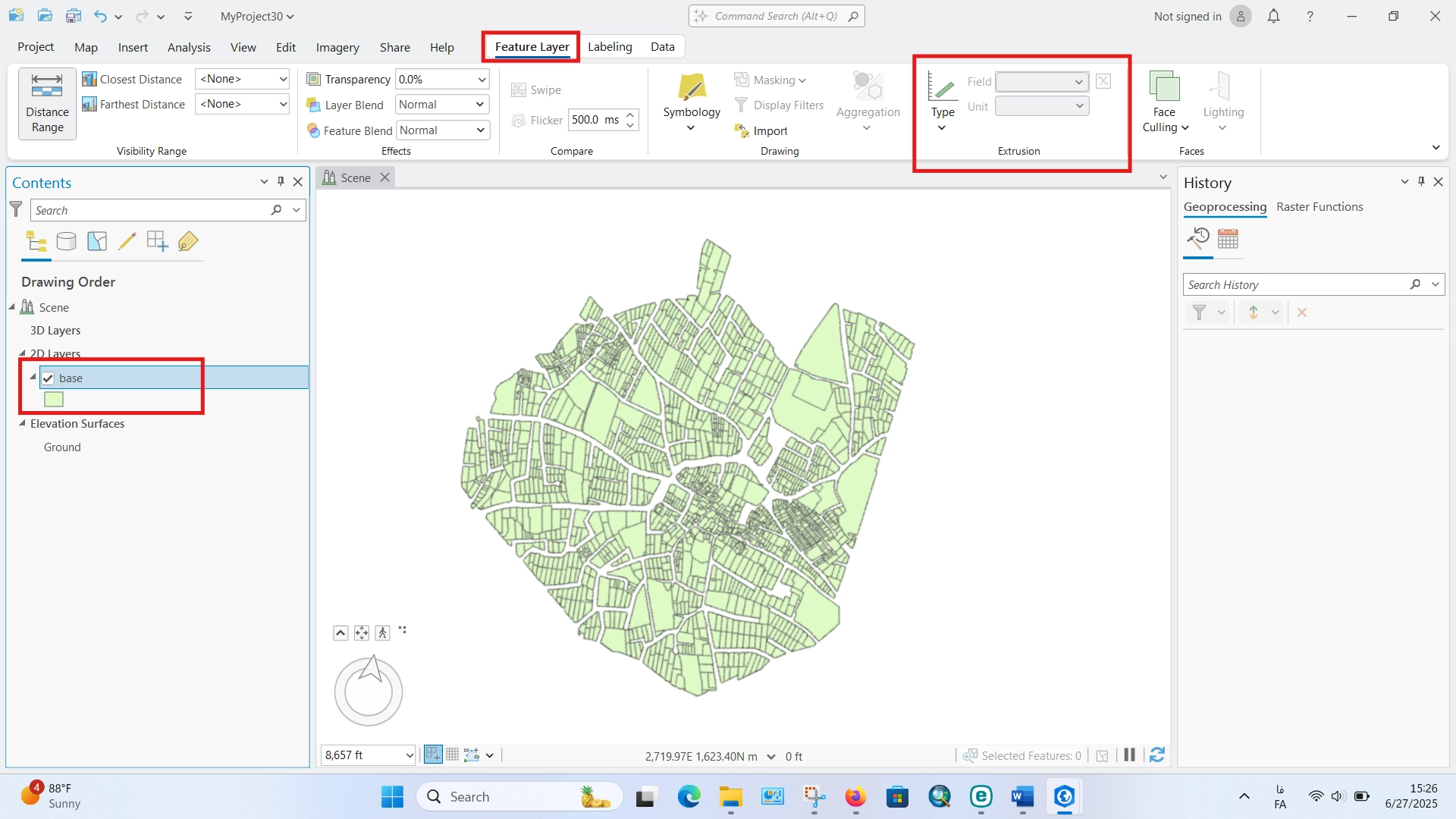Select List By Data Source icon

[x=67, y=242]
